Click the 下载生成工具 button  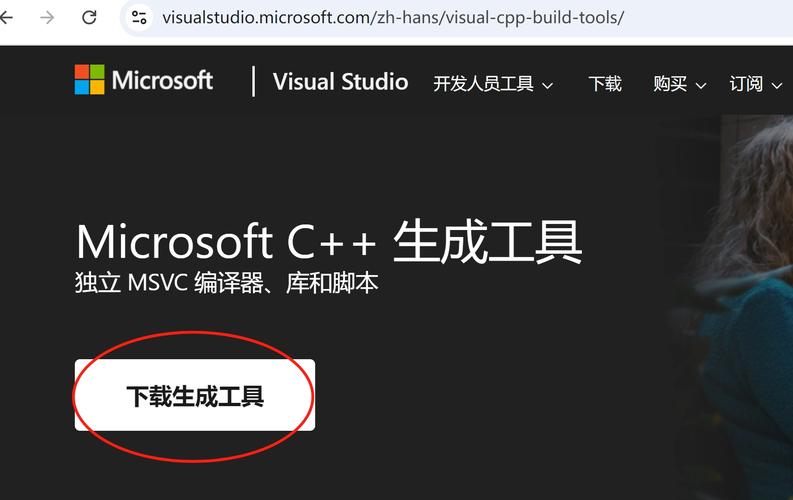coord(195,395)
